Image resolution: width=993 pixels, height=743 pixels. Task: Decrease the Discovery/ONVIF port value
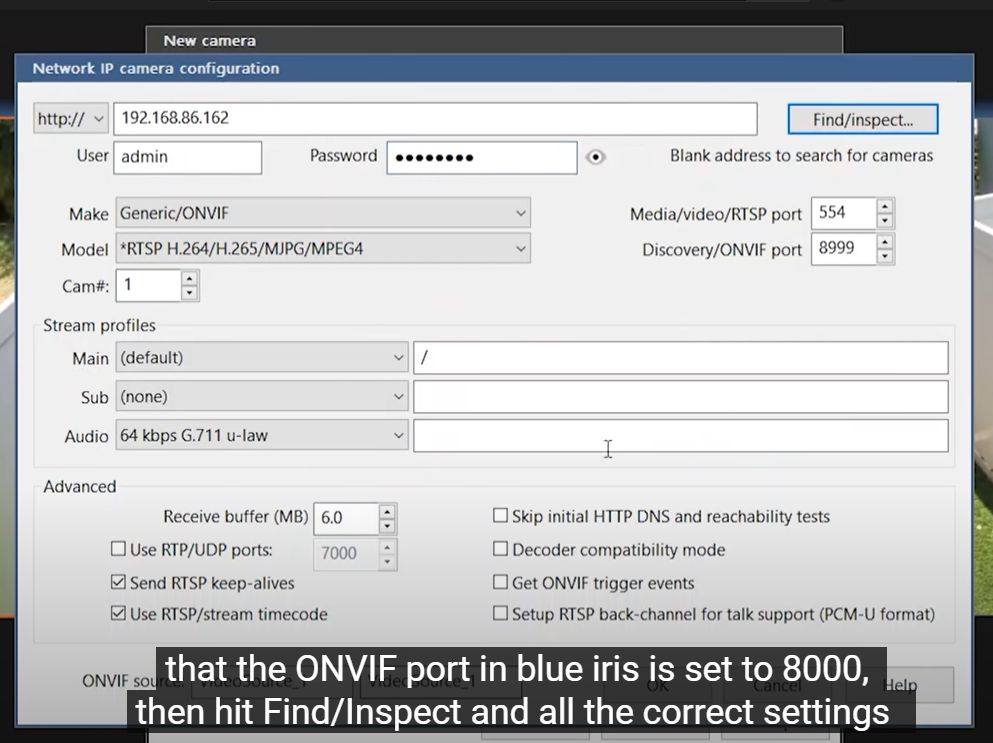[884, 256]
